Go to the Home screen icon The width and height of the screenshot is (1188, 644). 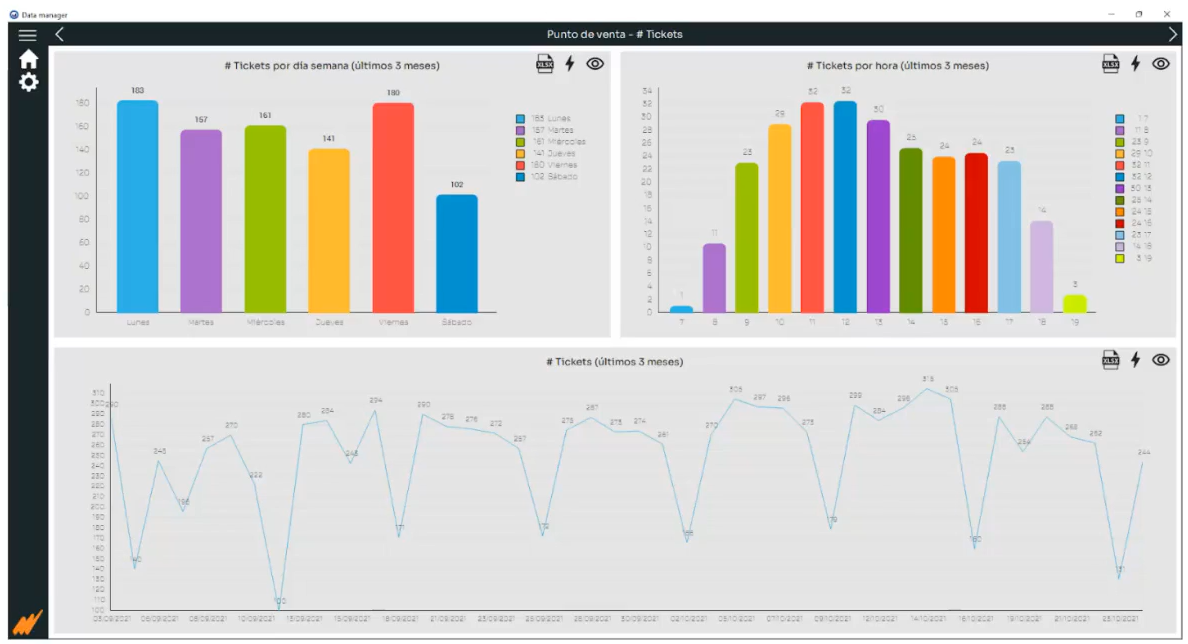pyautogui.click(x=28, y=59)
